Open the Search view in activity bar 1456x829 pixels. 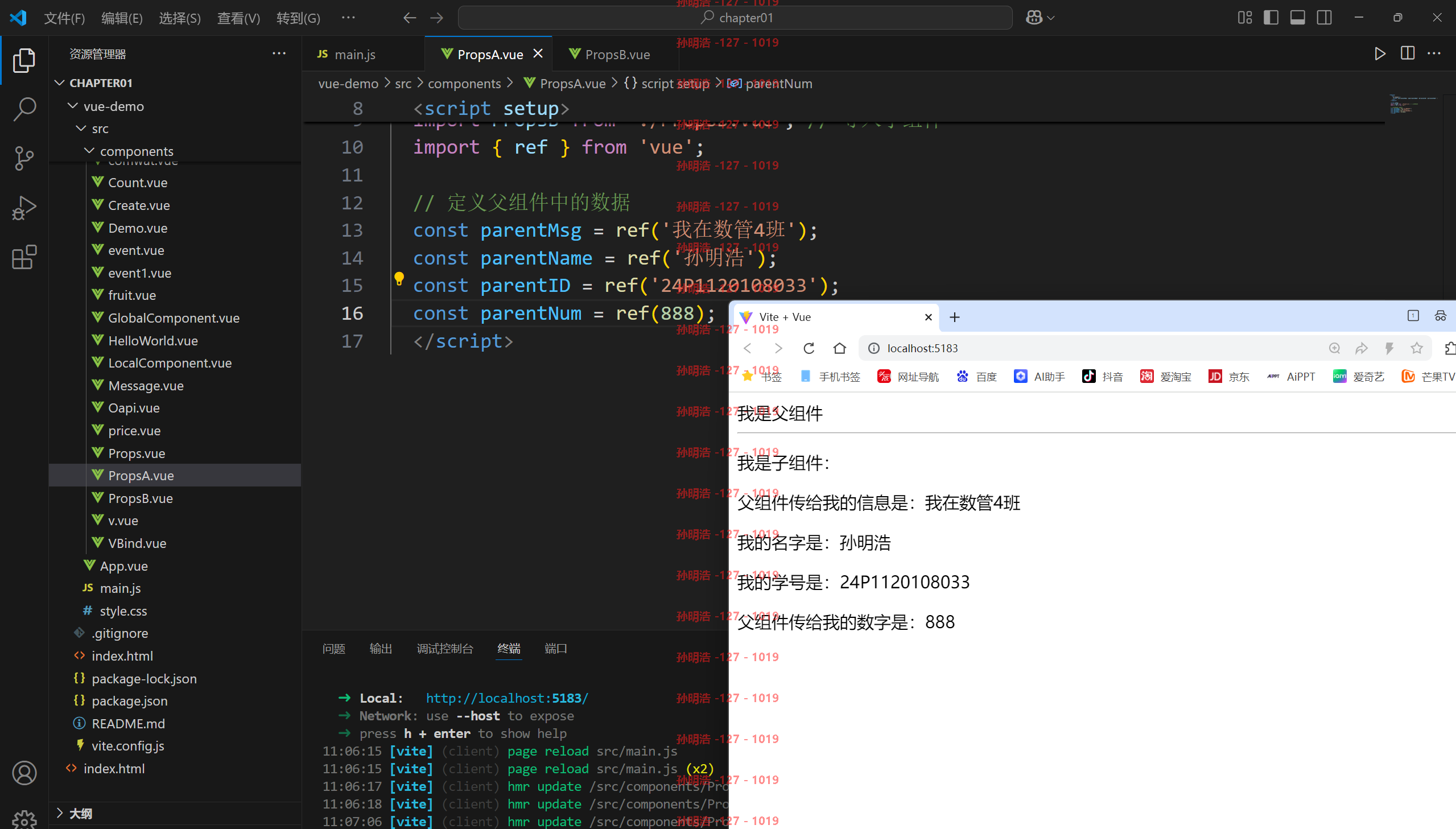24,109
